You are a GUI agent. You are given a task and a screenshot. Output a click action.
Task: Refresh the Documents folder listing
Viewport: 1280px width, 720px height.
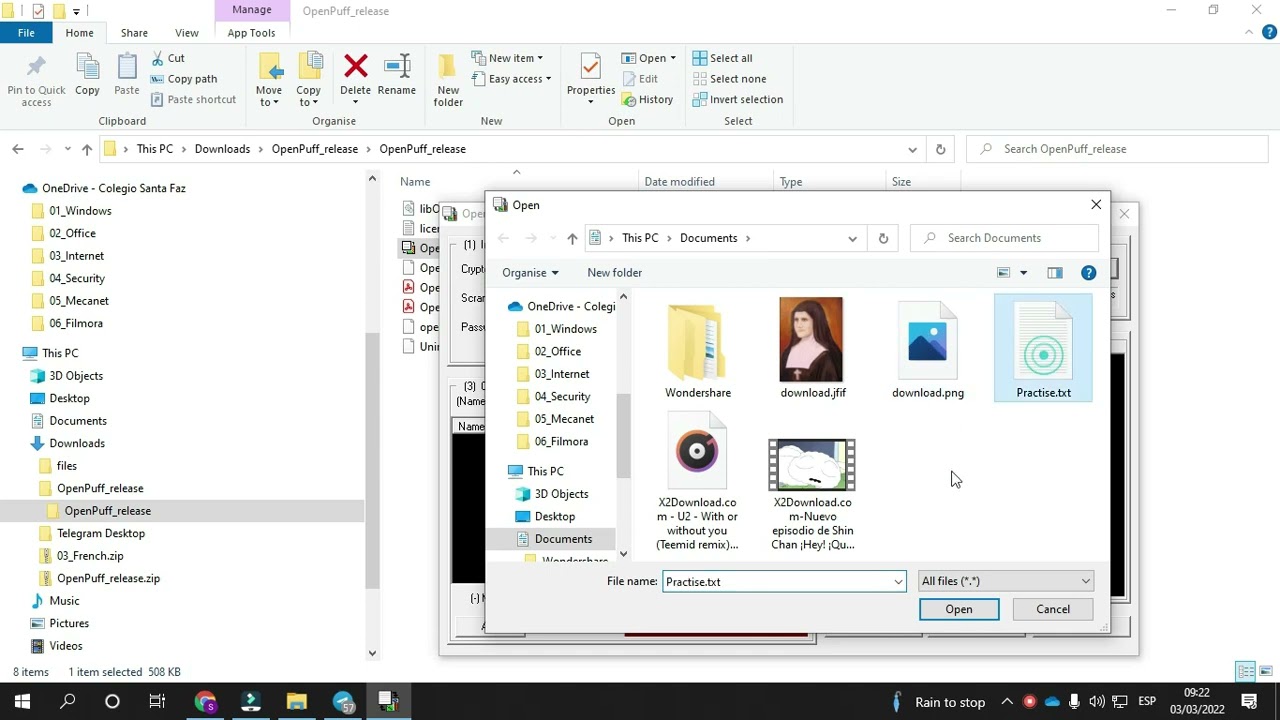click(x=883, y=238)
